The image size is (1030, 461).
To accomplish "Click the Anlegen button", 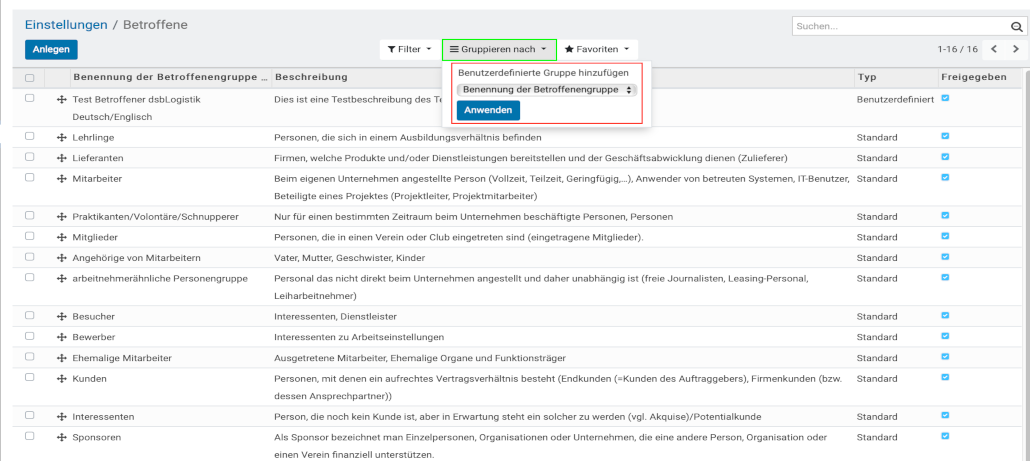I will tap(51, 49).
